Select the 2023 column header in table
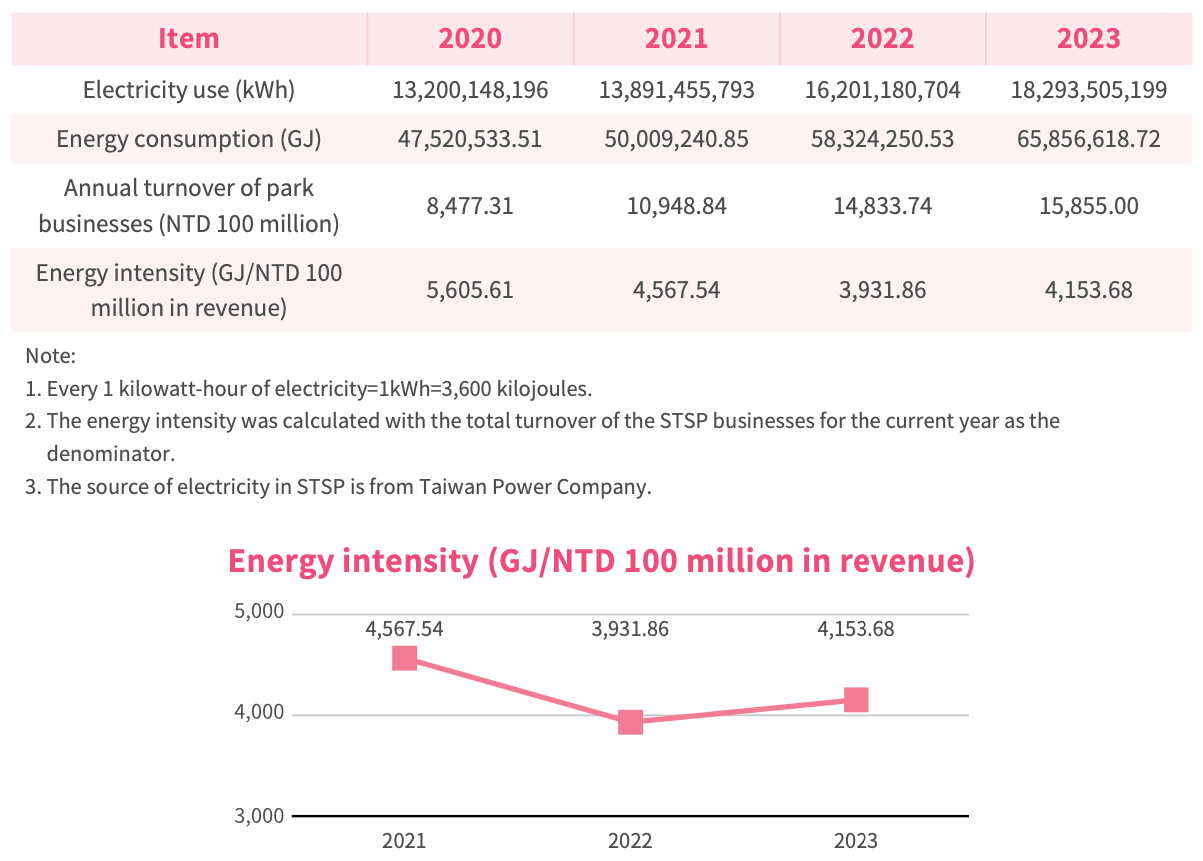The height and width of the screenshot is (861, 1203). coord(1089,39)
